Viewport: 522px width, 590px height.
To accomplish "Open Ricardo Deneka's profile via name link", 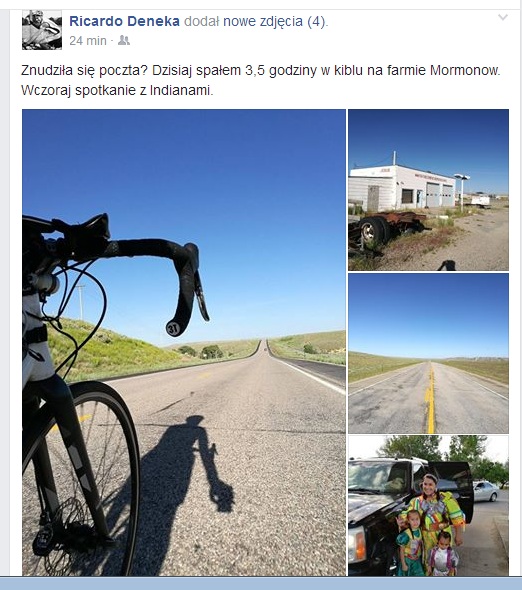I will click(124, 21).
